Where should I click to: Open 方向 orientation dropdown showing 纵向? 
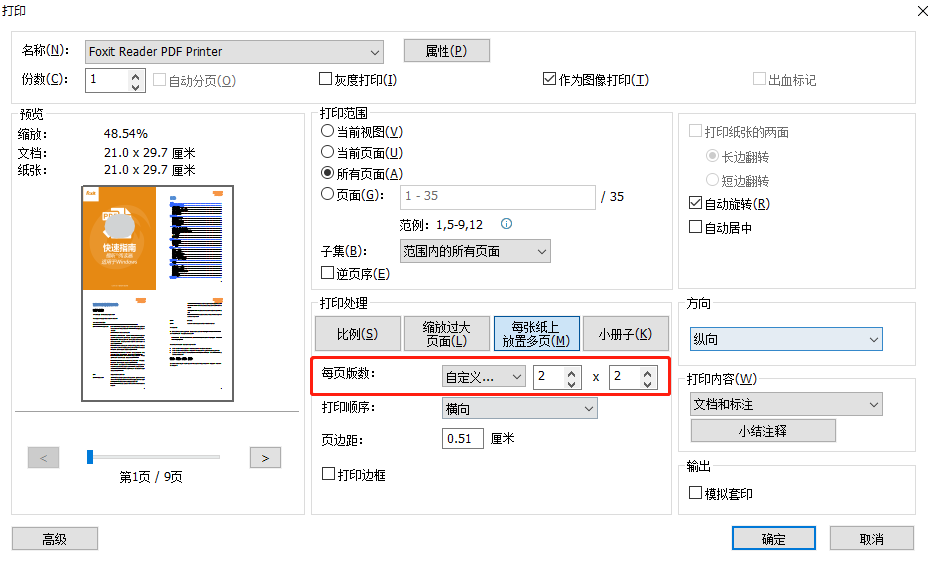(x=787, y=339)
